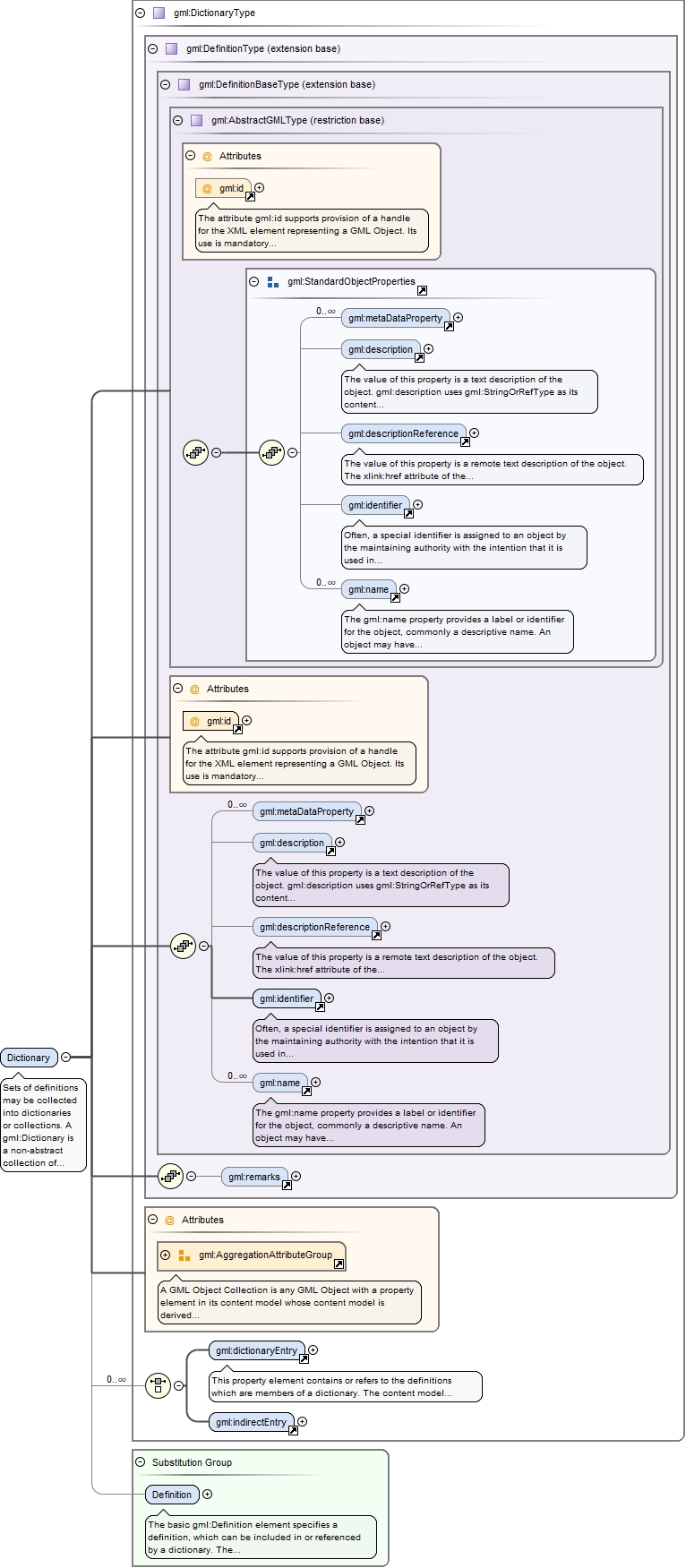Collapse the gml:StandardObjectProperties group
Screen dimensions: 686x1568
pos(253,282)
